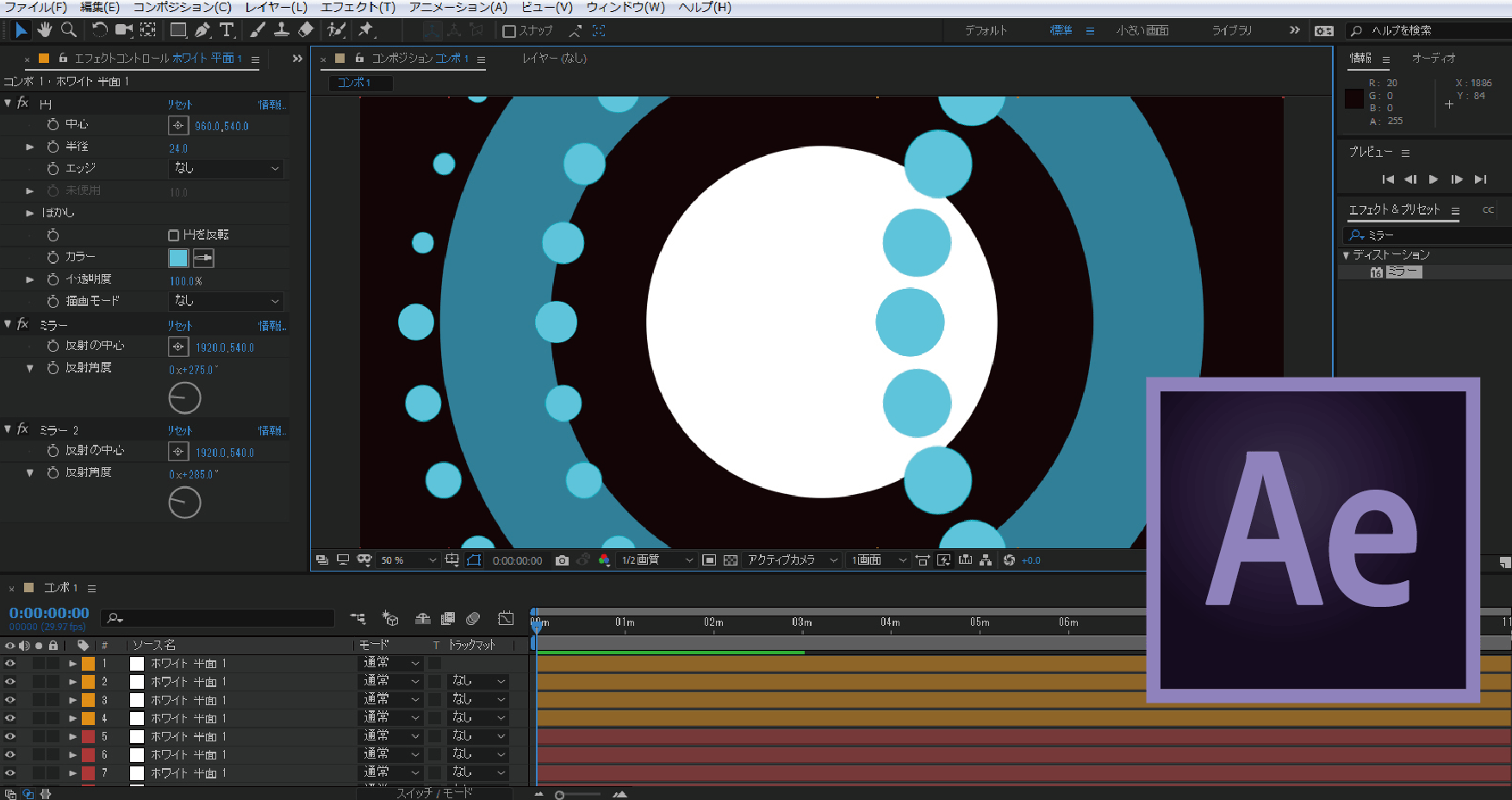
Task: Click the ミラー 反射角度 angle dial
Action: tap(184, 398)
